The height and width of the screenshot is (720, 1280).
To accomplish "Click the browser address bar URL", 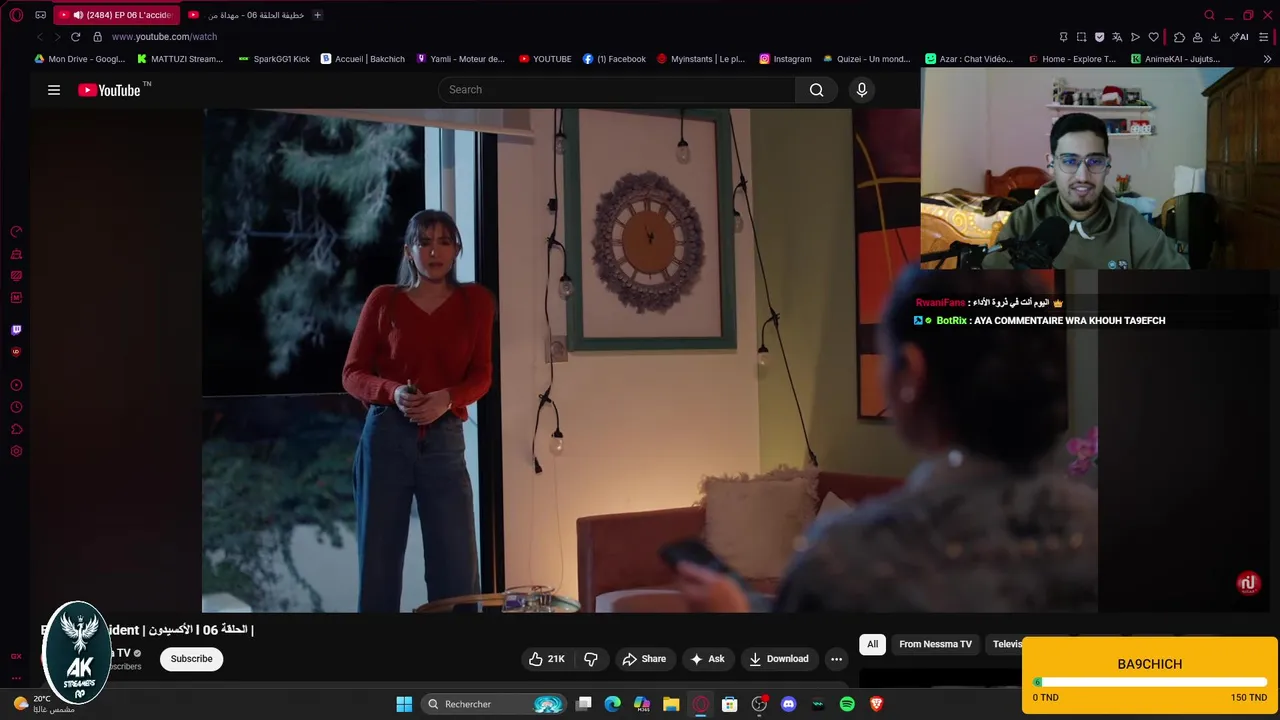I will [x=164, y=37].
